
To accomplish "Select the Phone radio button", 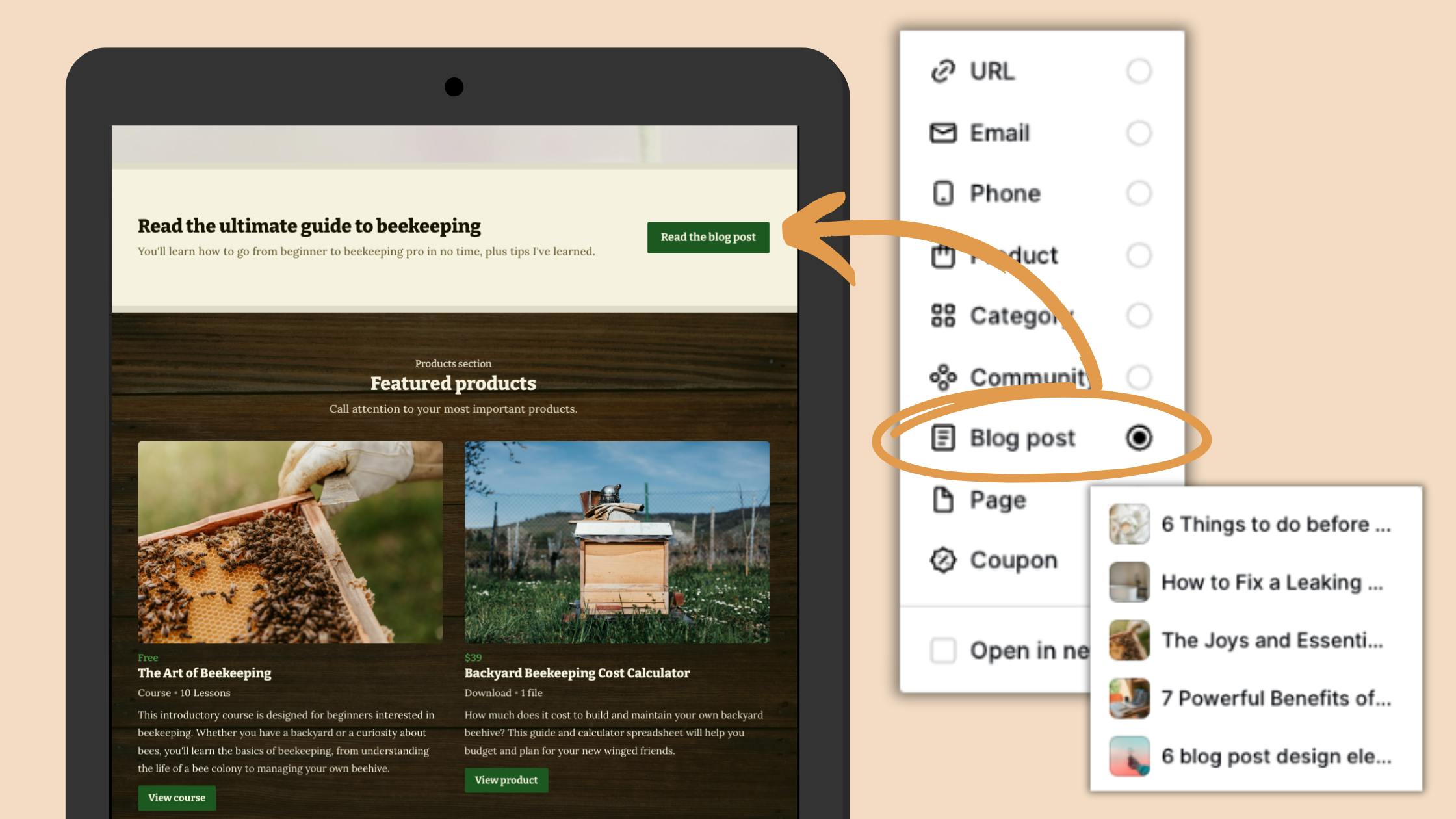I will tap(1139, 193).
